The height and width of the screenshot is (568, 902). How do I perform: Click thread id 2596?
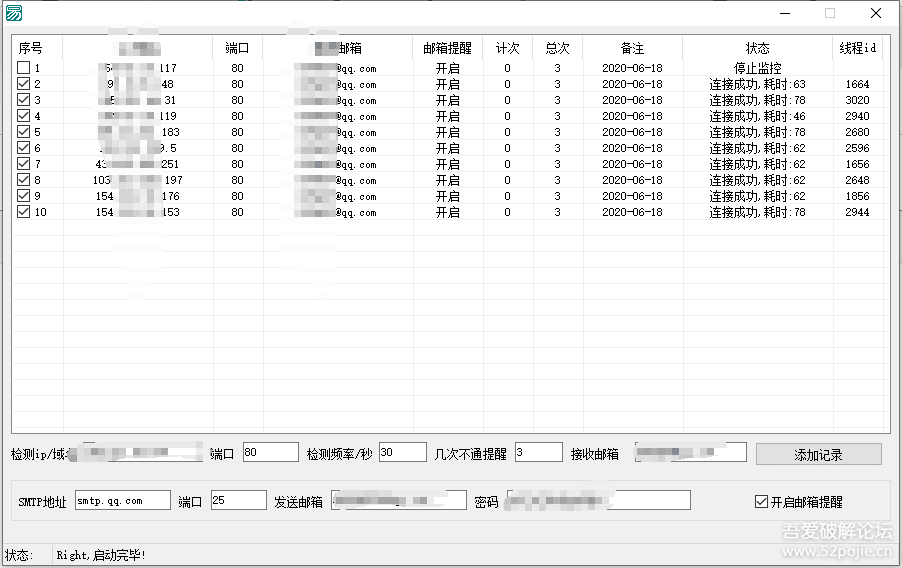point(857,148)
